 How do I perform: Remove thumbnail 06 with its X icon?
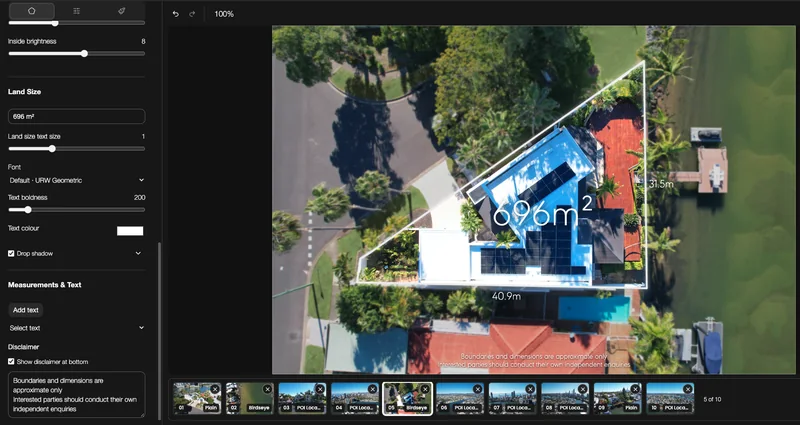(x=478, y=389)
